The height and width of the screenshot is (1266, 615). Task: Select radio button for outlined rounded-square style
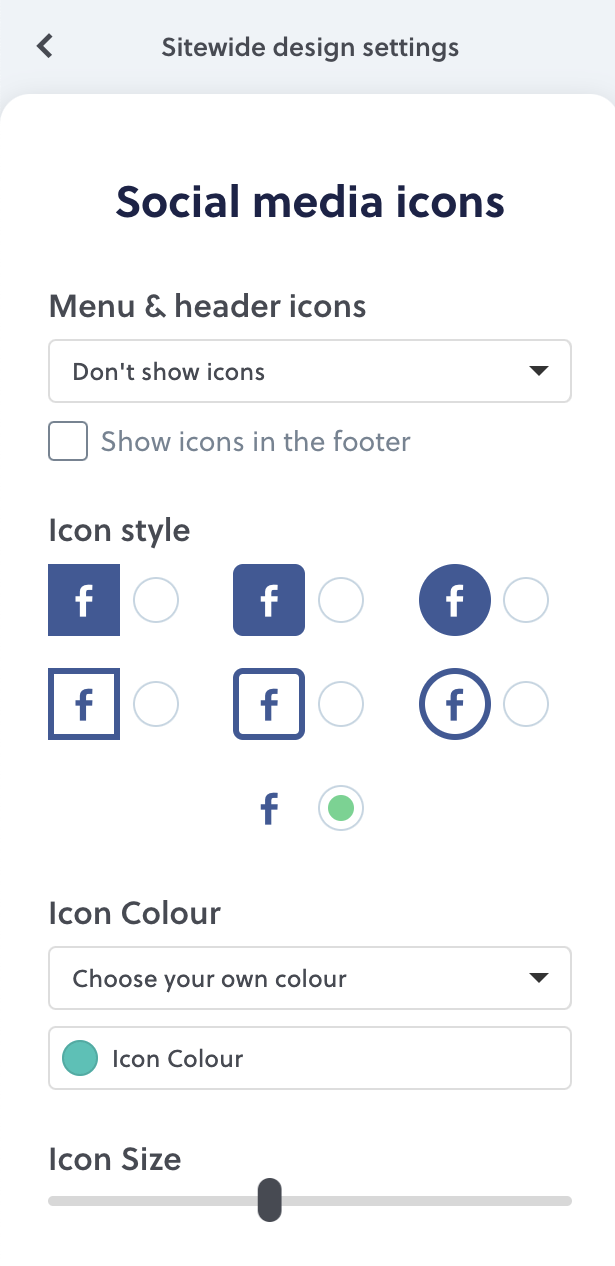click(x=341, y=704)
